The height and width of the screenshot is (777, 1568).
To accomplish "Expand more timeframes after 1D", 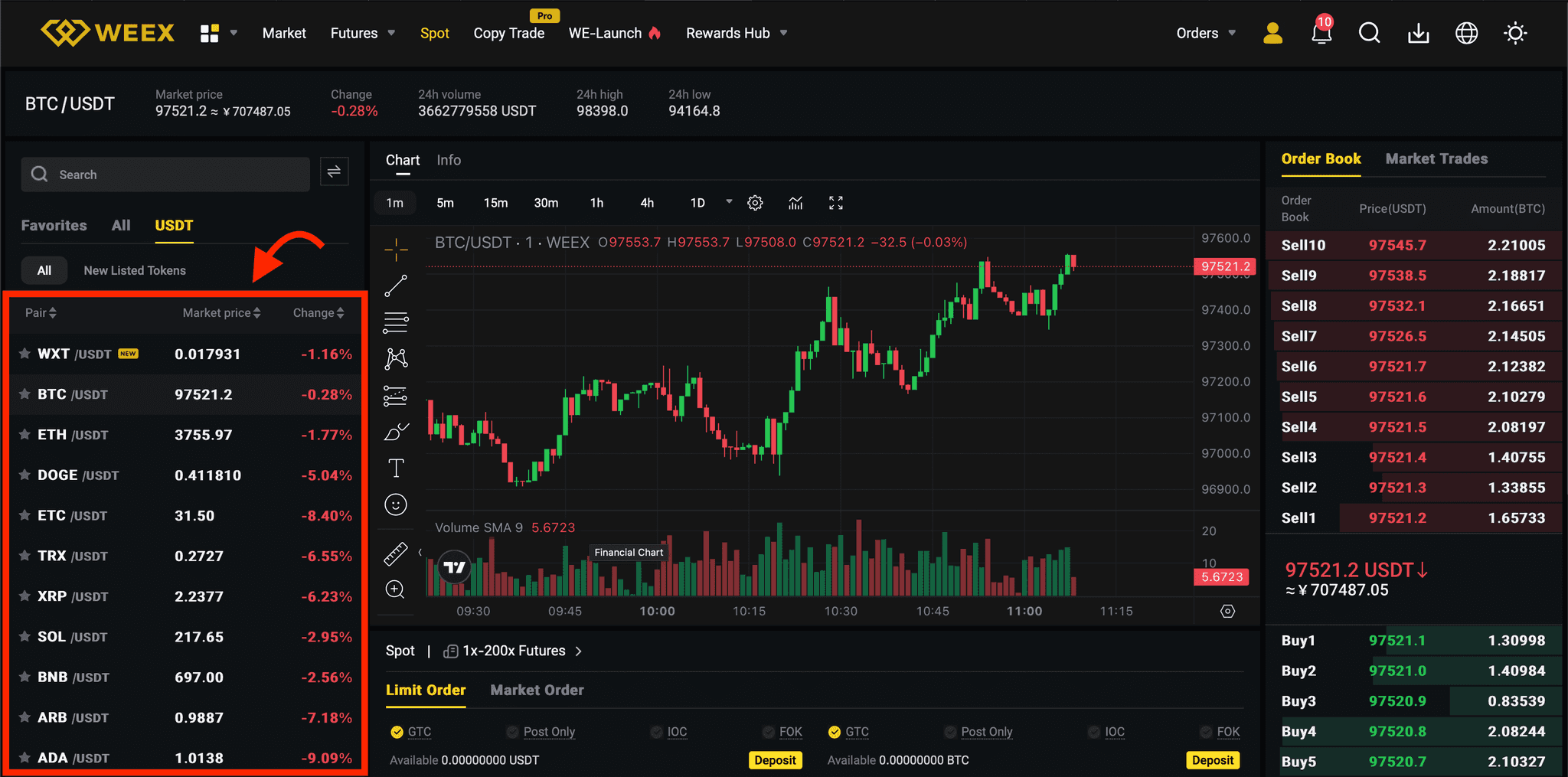I will 729,202.
